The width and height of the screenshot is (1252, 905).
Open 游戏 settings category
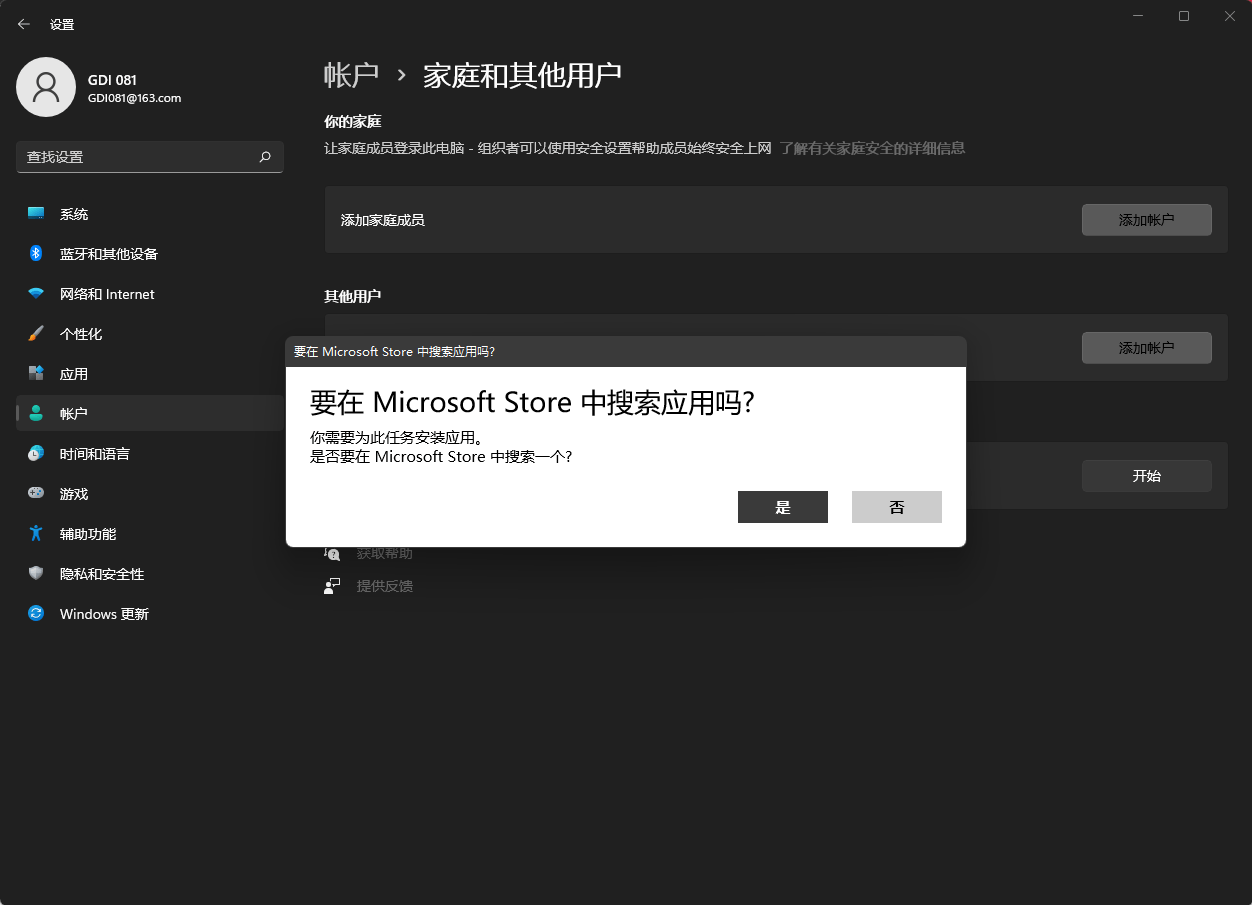150,494
